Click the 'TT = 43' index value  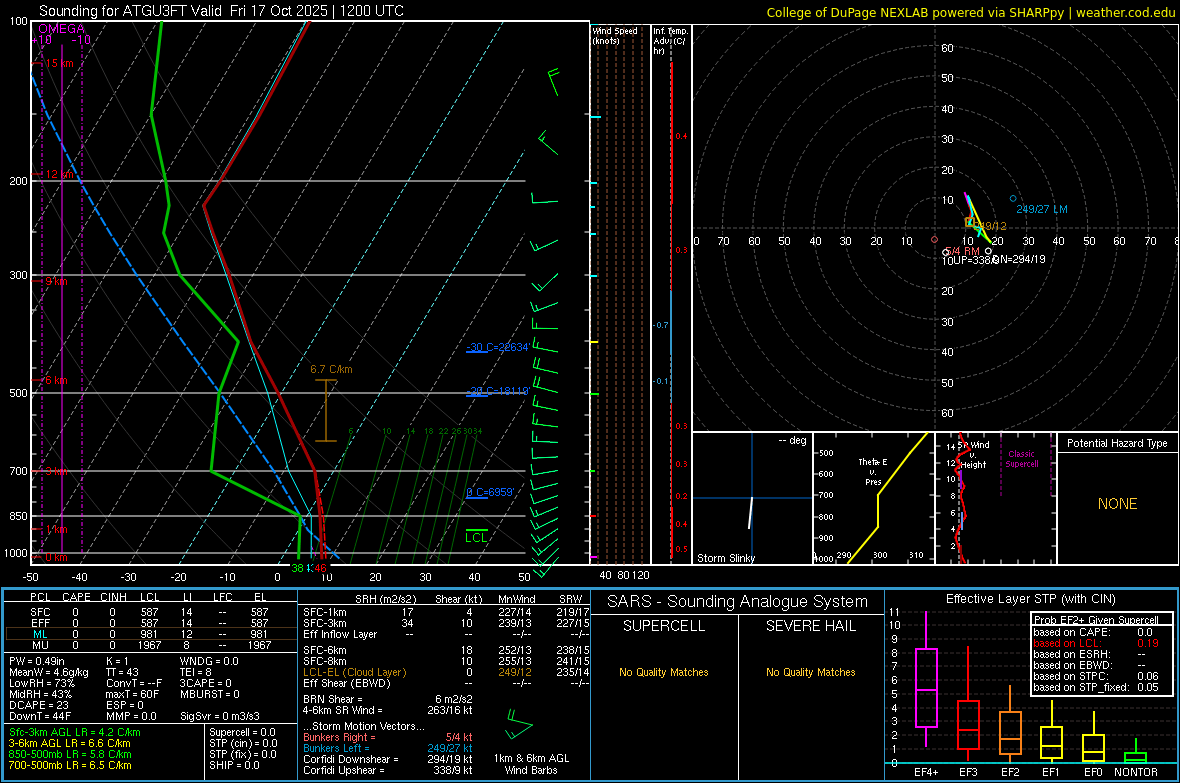[122, 672]
